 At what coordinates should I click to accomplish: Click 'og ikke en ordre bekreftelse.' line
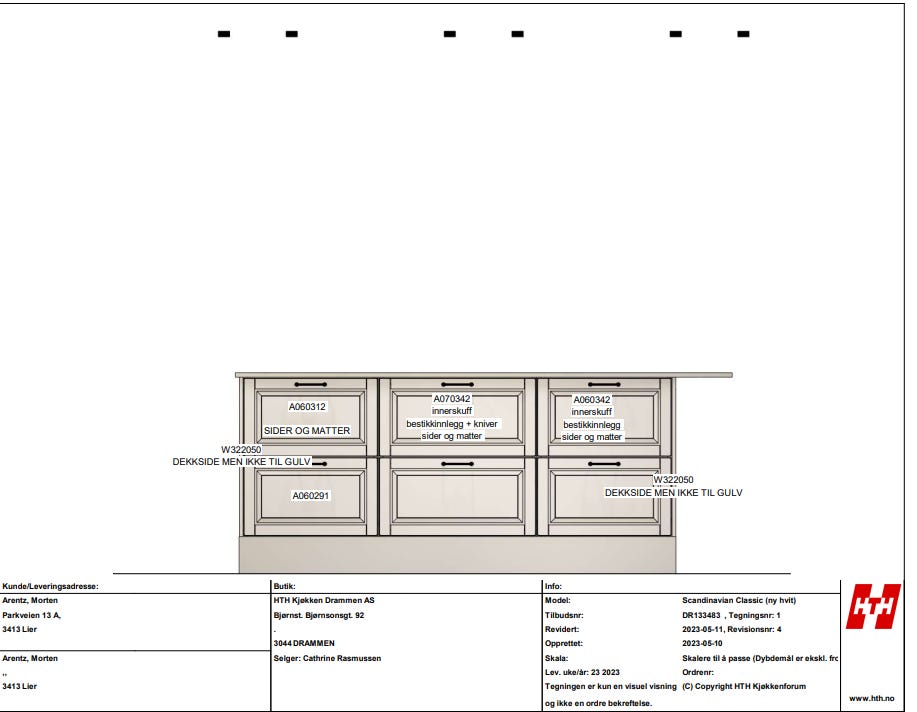[598, 703]
